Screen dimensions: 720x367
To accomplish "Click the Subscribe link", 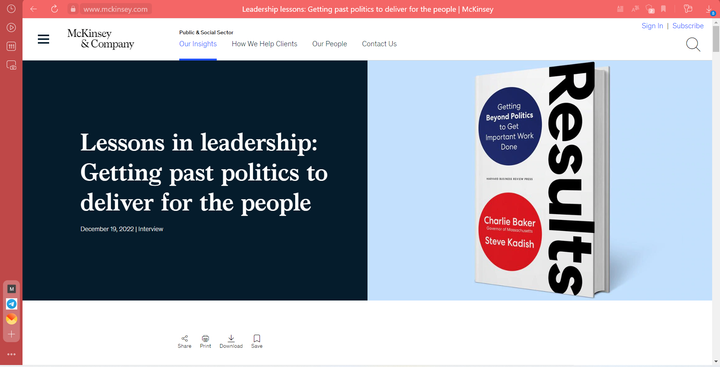I will [688, 26].
